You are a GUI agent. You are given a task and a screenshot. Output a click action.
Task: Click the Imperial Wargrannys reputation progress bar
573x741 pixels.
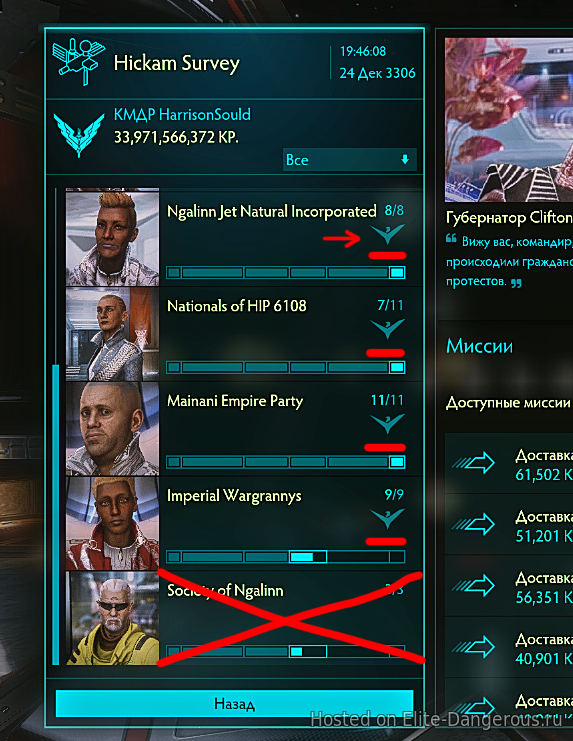coord(285,557)
